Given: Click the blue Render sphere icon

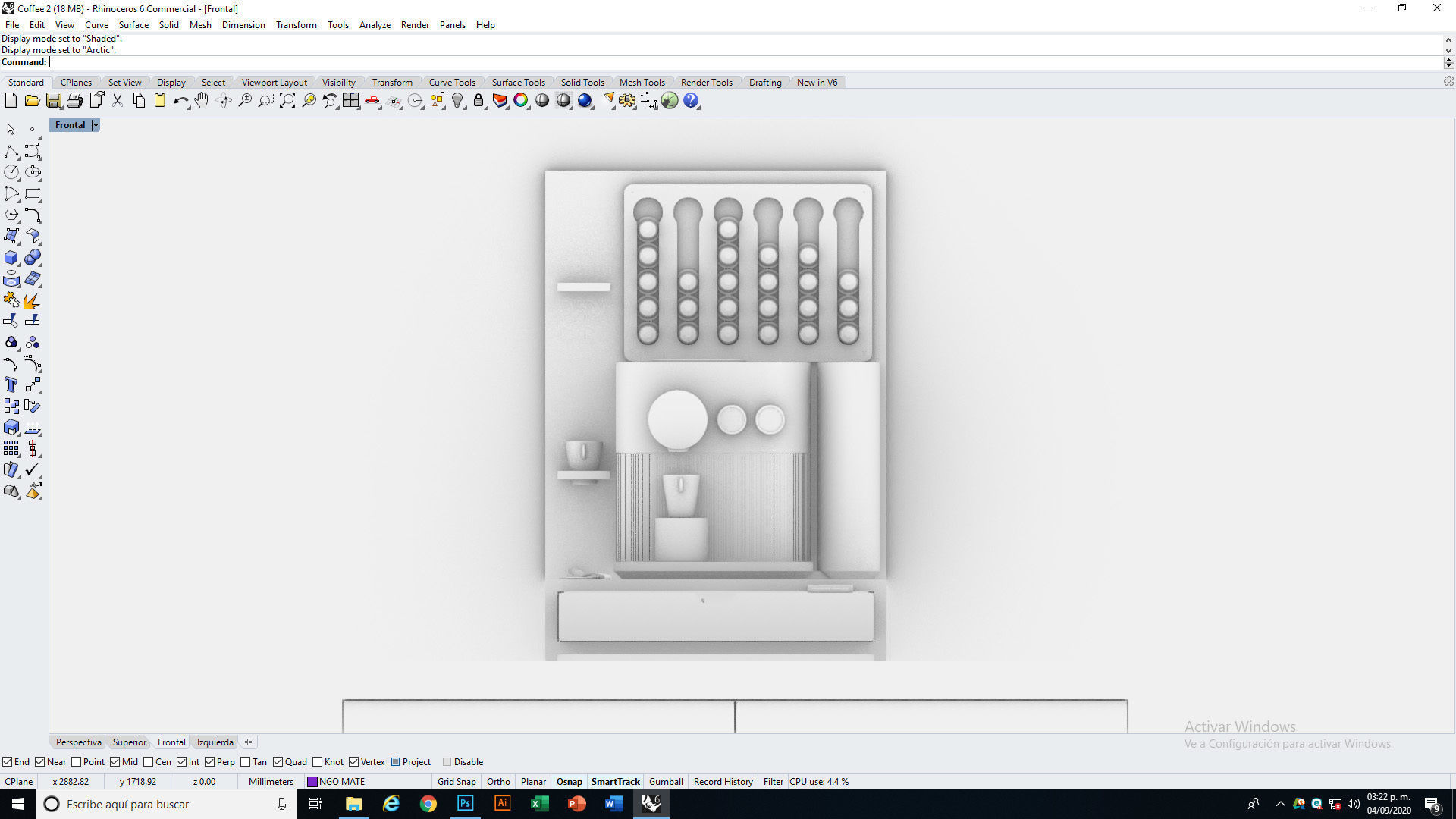Looking at the screenshot, I should [x=585, y=101].
